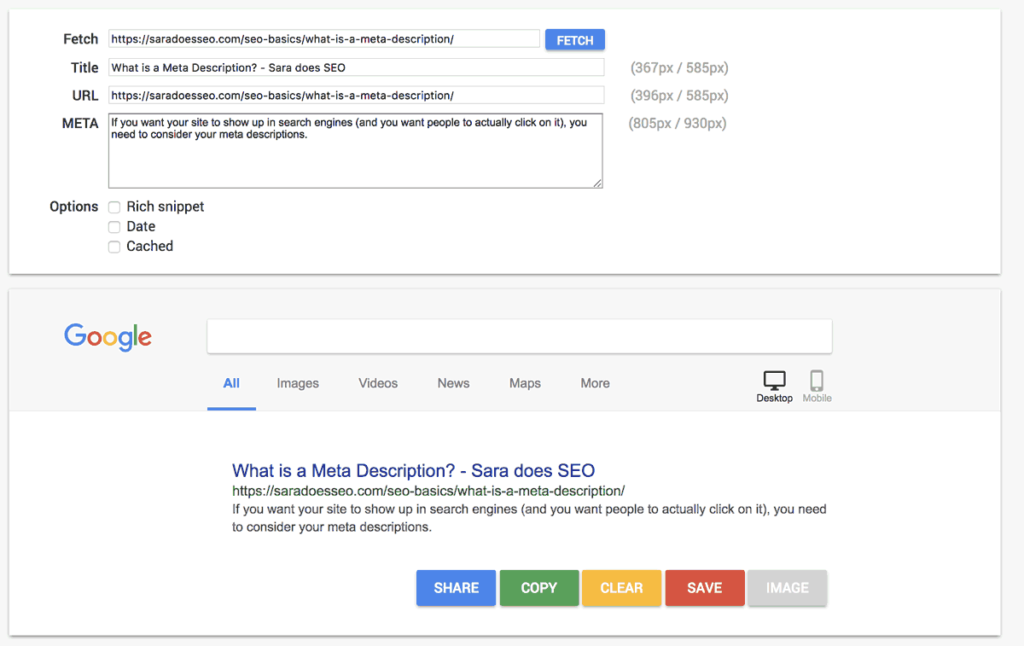Tick the Date checkbox
The height and width of the screenshot is (646, 1024).
(114, 227)
